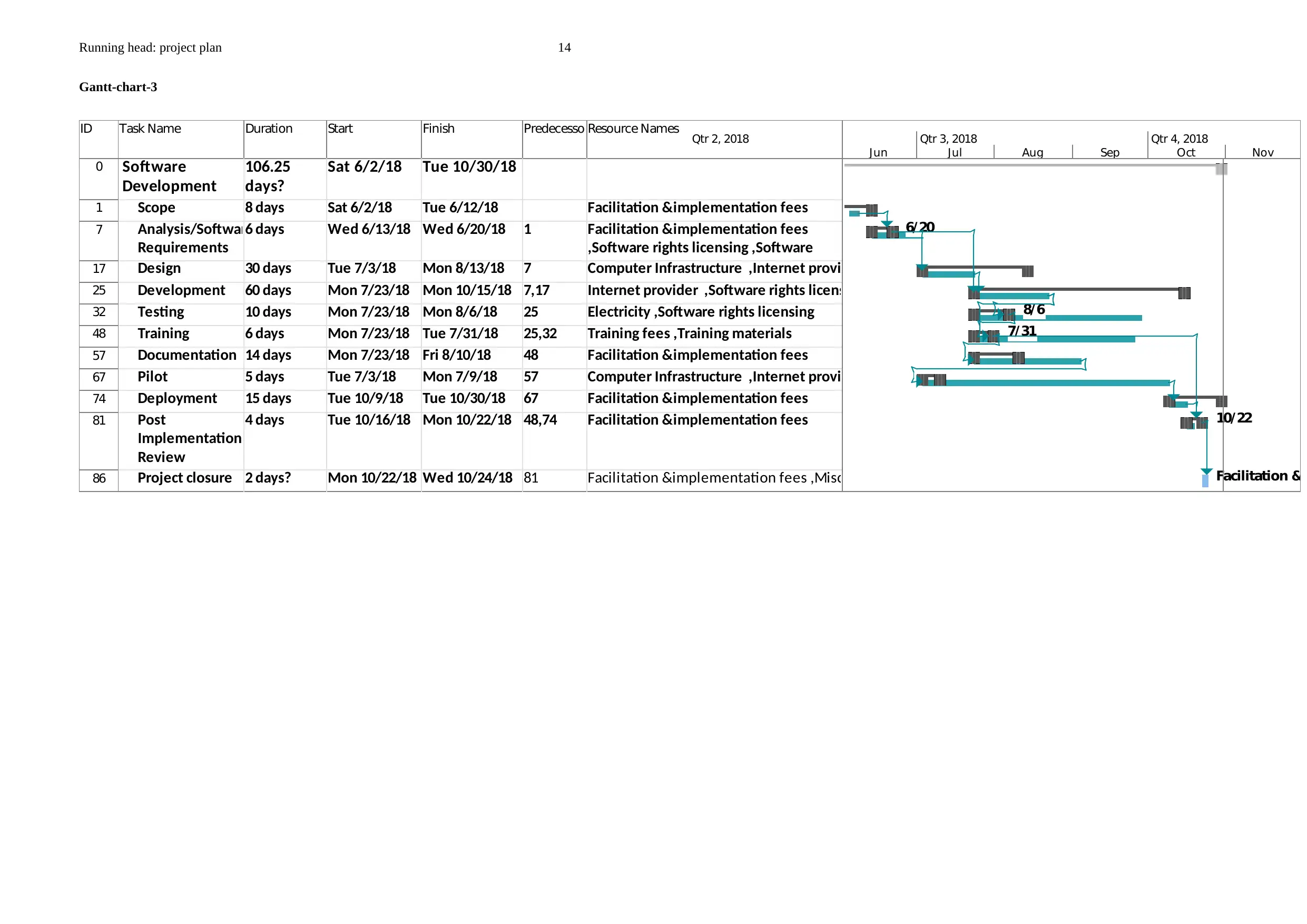Click the 7/31 bar label in Gantt chart

pos(1023,331)
